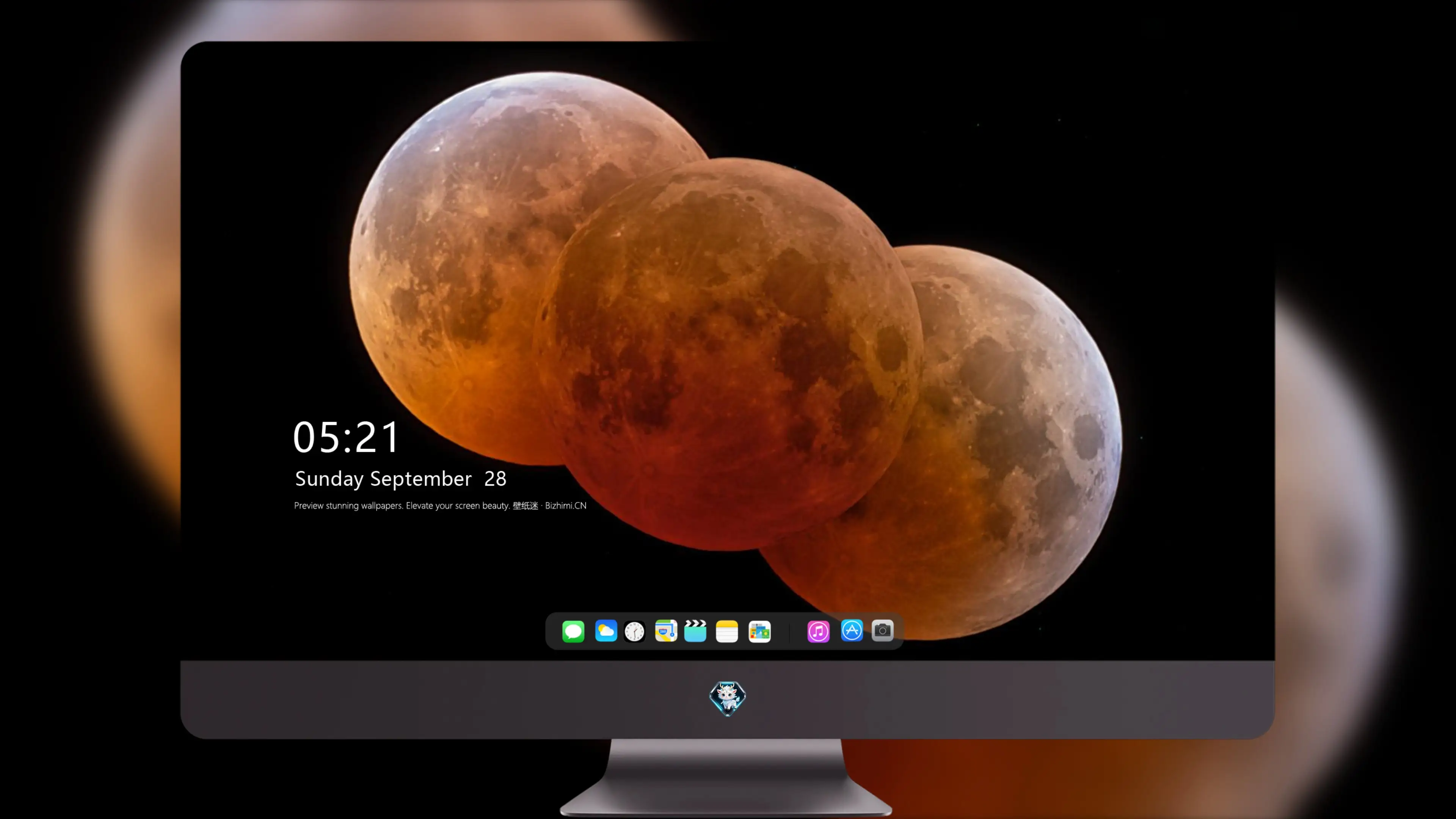Open the clapperboard Videos app in the dock
This screenshot has height=819, width=1456.
click(x=695, y=631)
